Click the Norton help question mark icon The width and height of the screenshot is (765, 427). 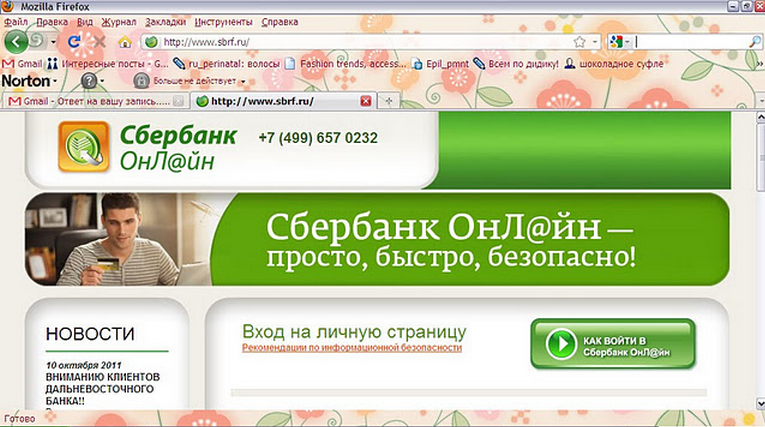[x=89, y=80]
